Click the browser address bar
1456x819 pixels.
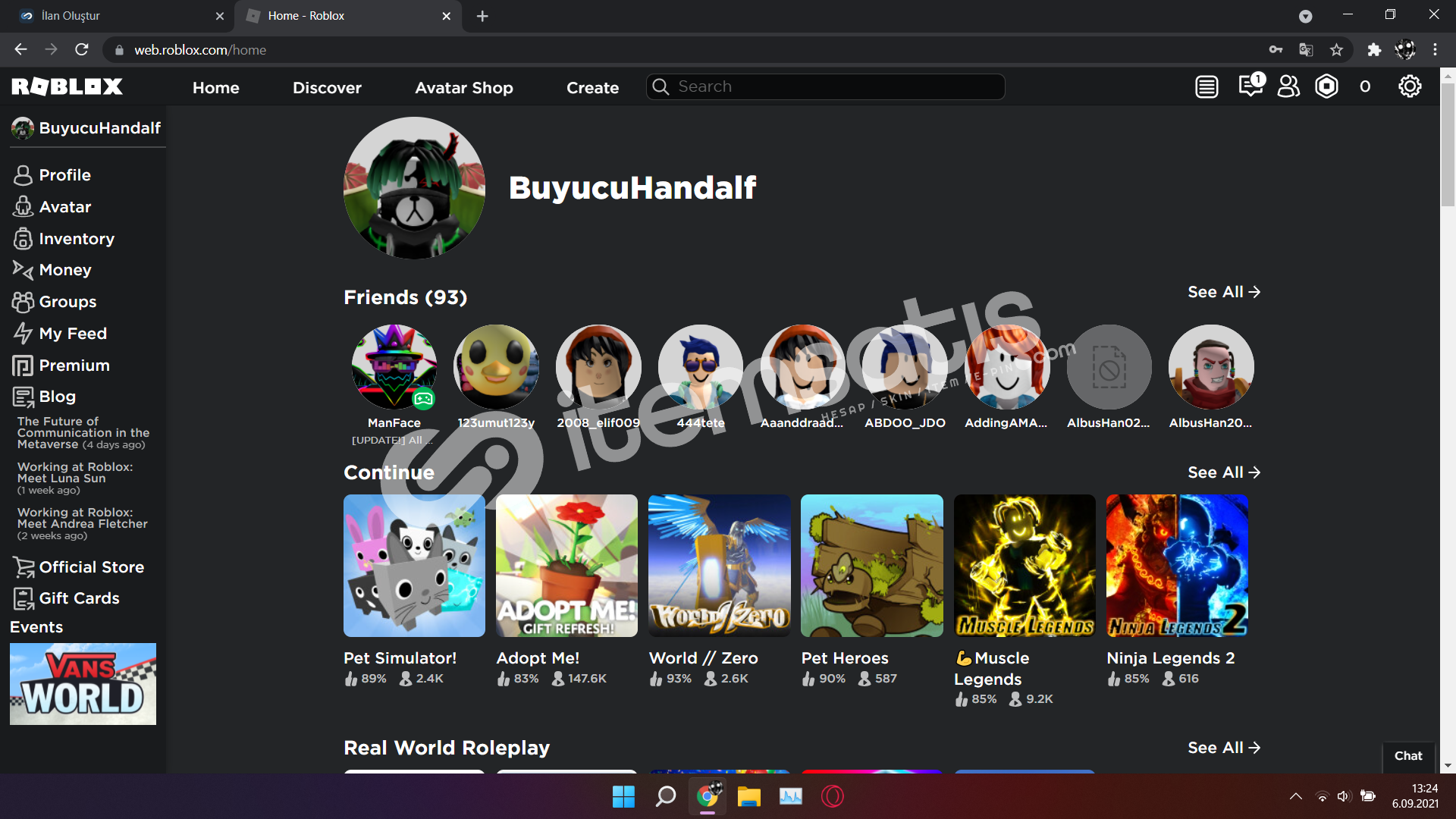(690, 50)
